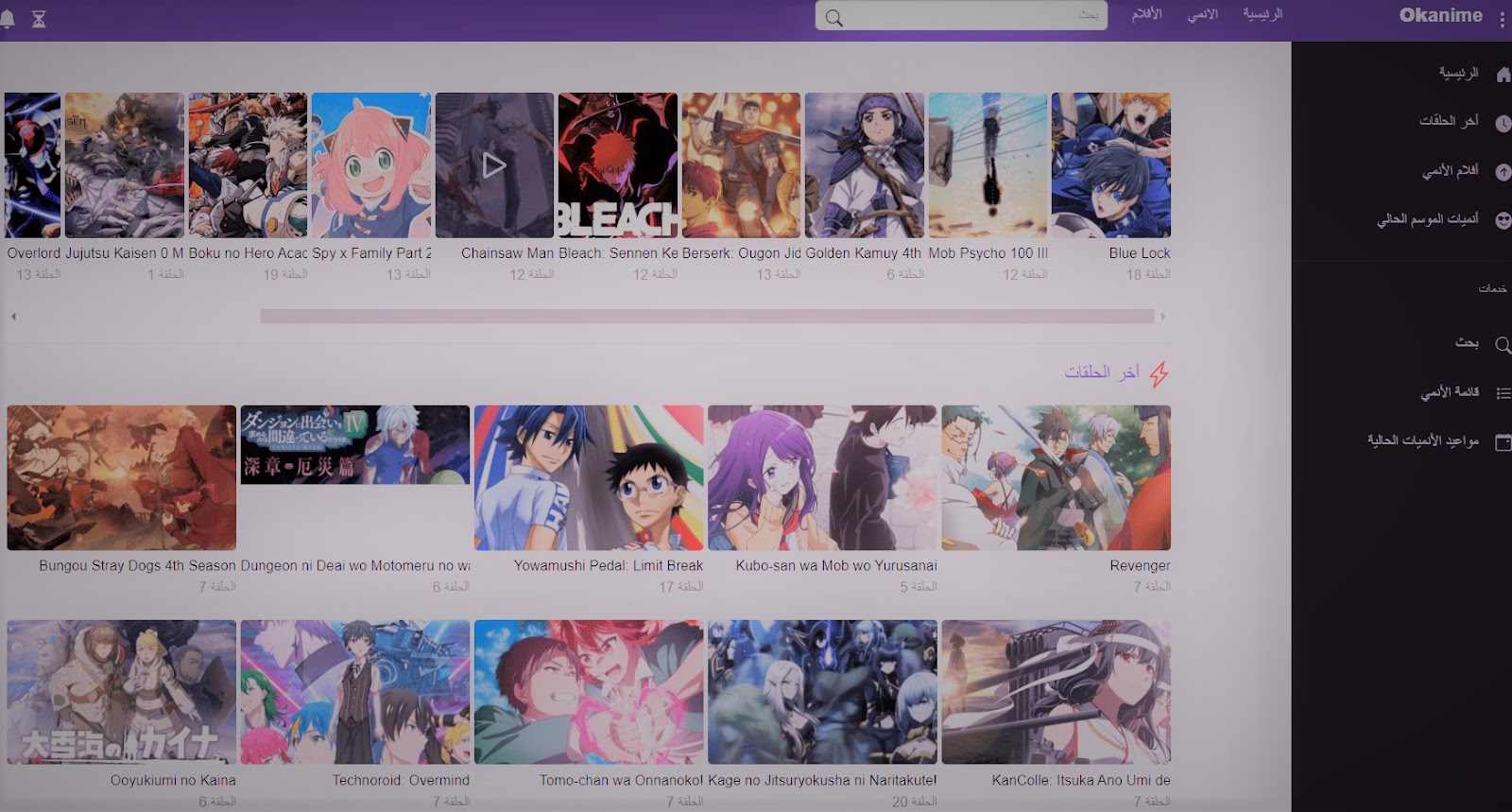Click the home icon in the sidebar
Viewport: 1512px width, 812px height.
coord(1503,75)
